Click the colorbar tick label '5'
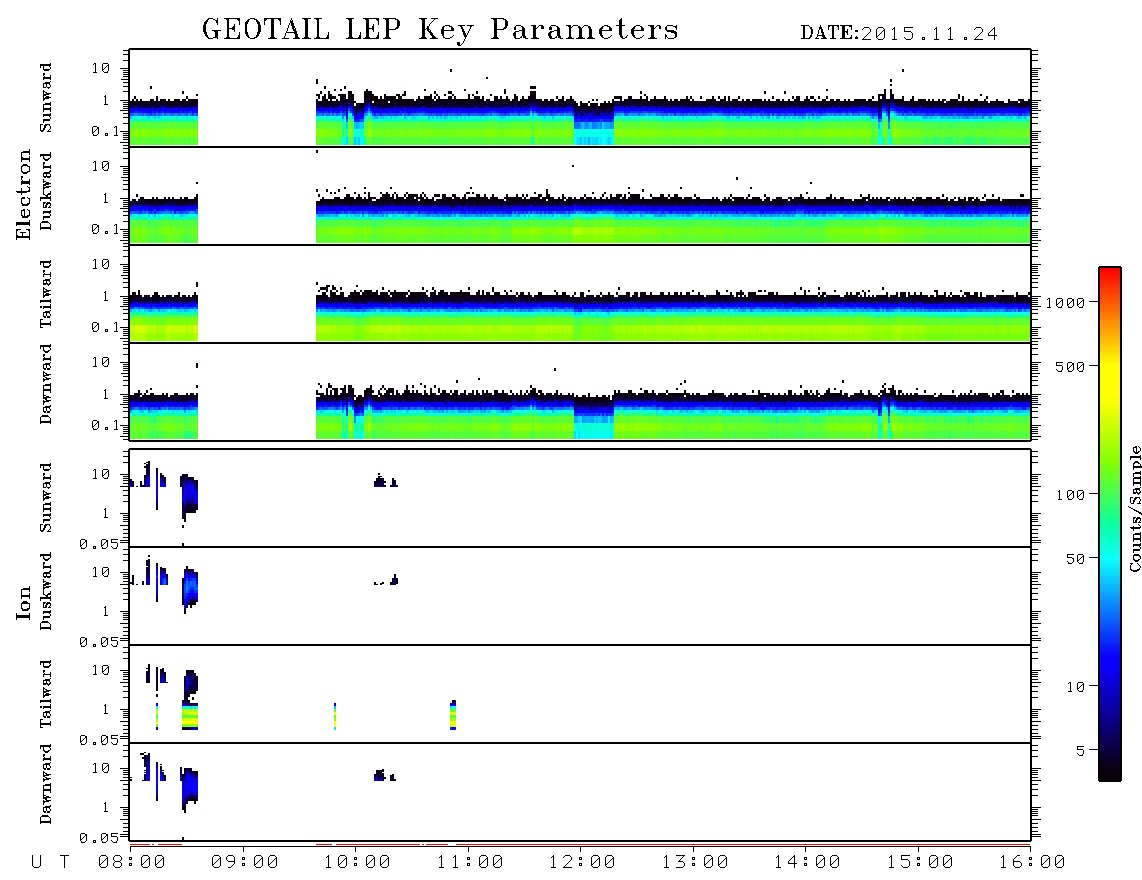The width and height of the screenshot is (1142, 880). [x=1081, y=751]
